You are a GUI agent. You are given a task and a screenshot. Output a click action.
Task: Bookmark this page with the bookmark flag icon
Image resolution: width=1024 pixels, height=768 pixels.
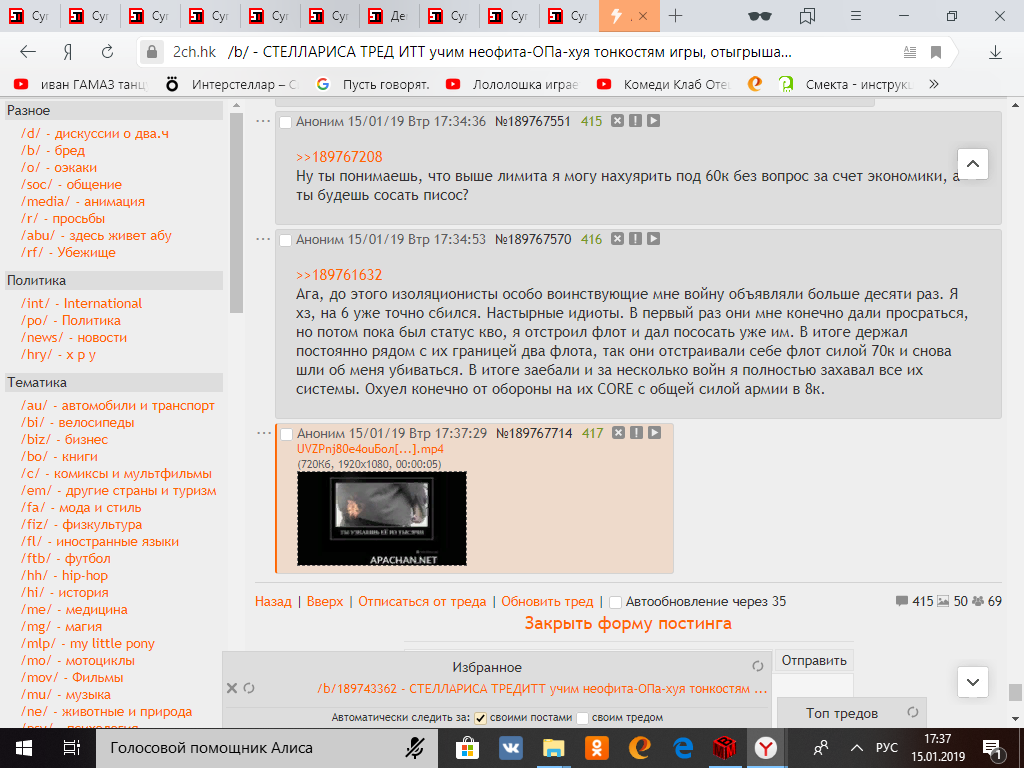(x=936, y=52)
